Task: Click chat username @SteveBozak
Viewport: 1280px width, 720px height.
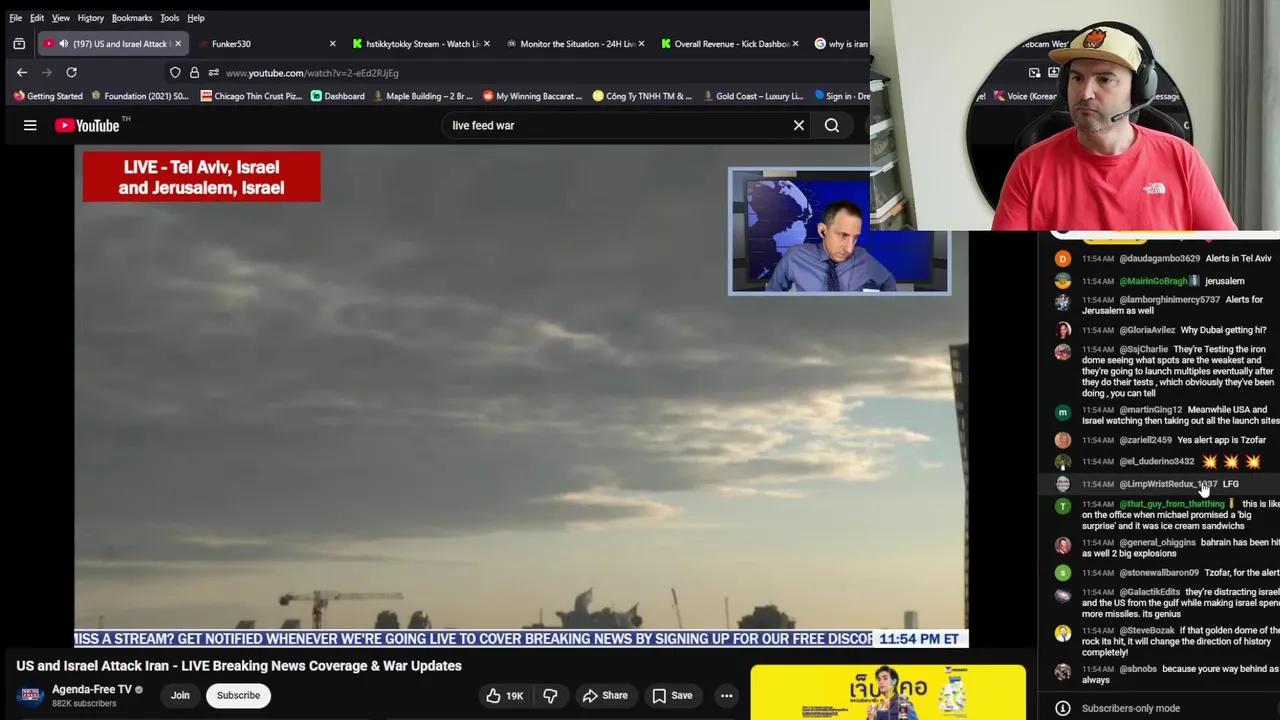Action: click(x=1147, y=630)
